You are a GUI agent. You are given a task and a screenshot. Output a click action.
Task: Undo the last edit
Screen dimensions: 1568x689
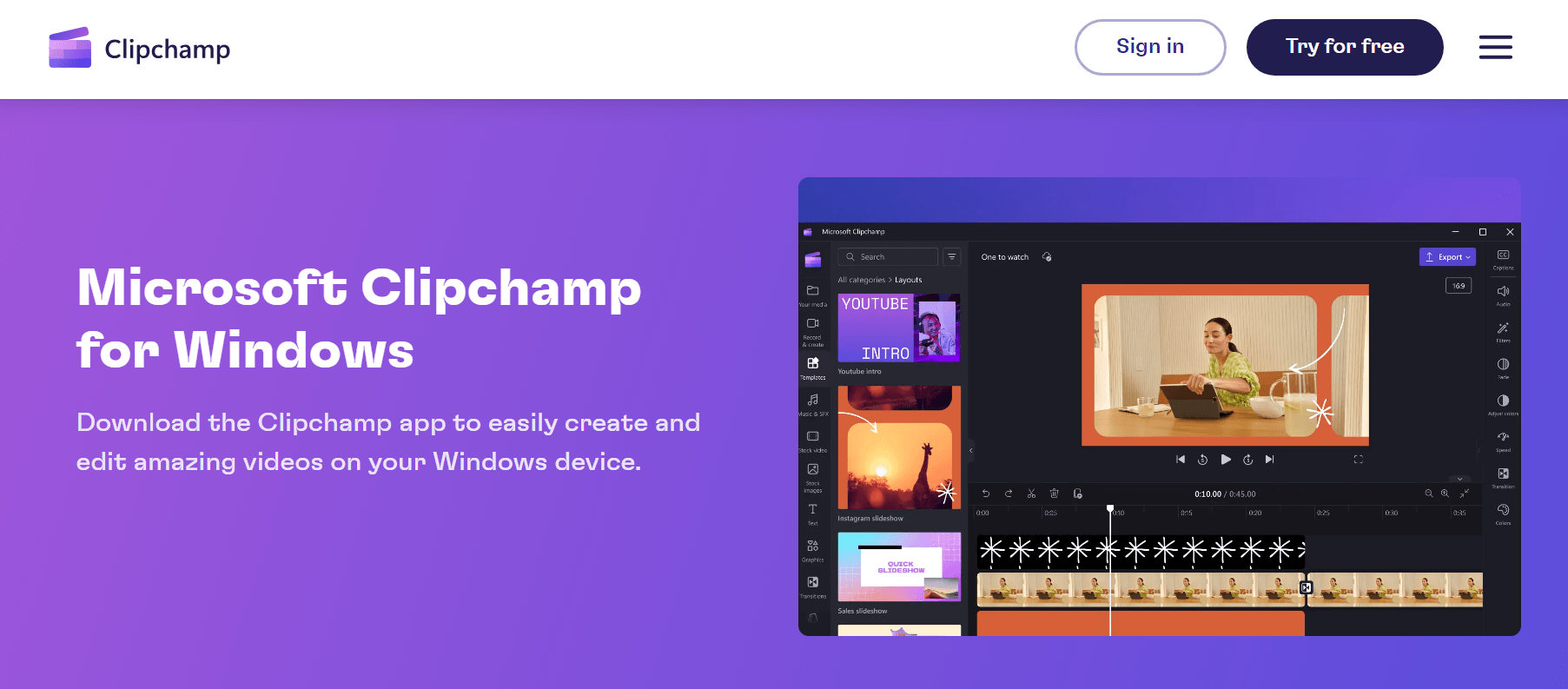pos(986,494)
